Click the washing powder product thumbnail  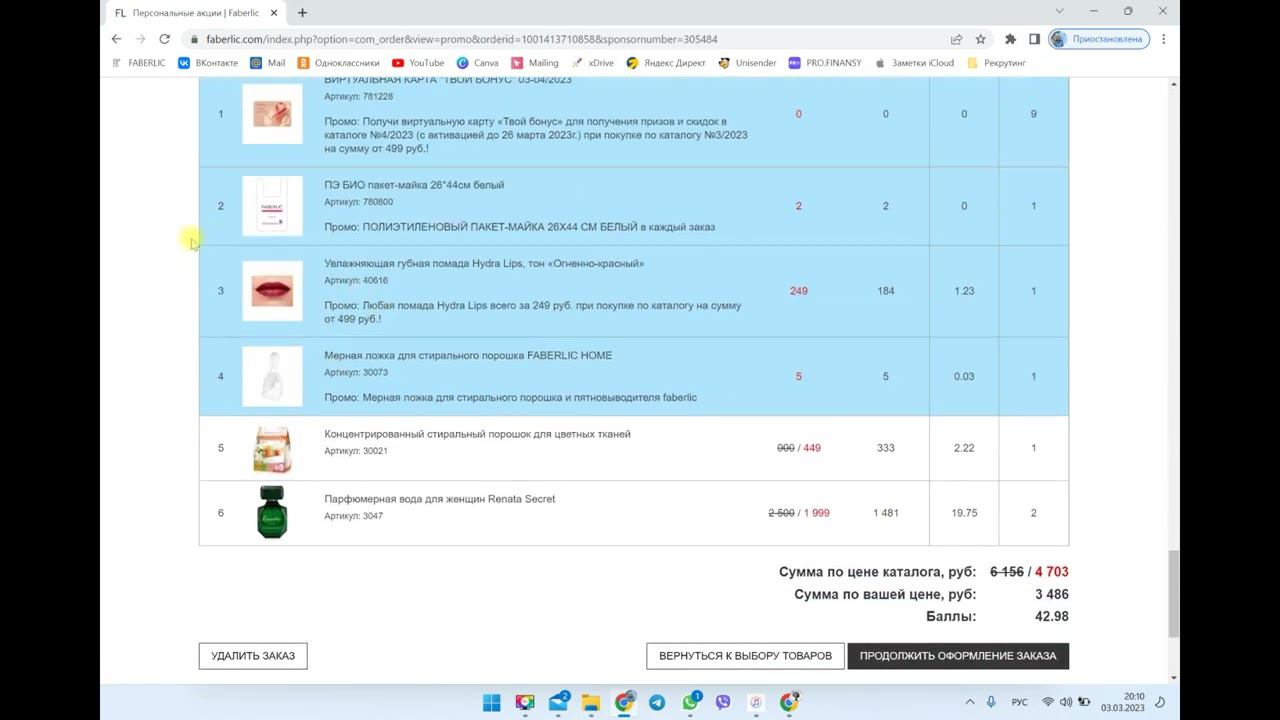point(272,448)
